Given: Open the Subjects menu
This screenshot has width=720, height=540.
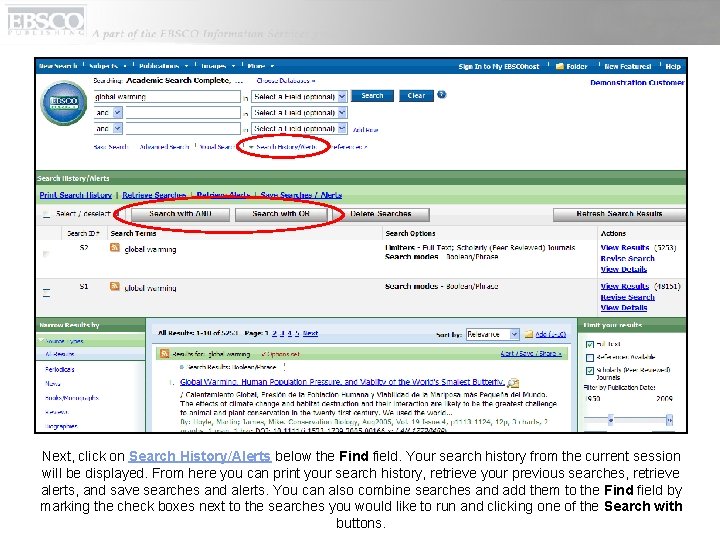Looking at the screenshot, I should tap(107, 66).
